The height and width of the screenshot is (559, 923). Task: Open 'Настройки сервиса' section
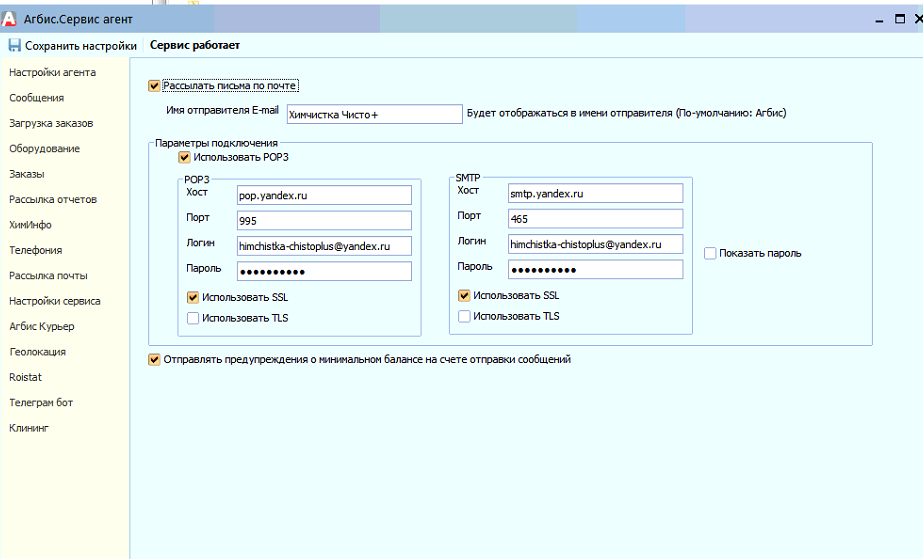coord(55,300)
